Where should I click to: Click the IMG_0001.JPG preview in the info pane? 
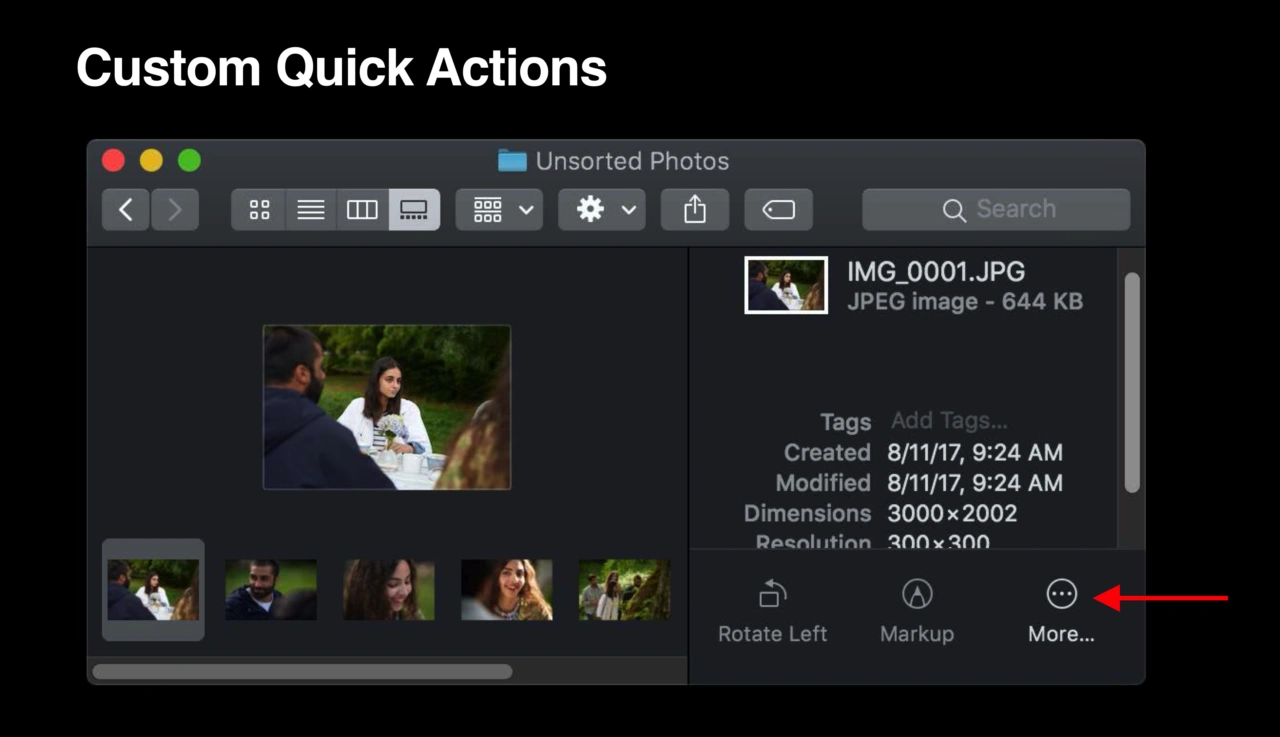pos(786,285)
